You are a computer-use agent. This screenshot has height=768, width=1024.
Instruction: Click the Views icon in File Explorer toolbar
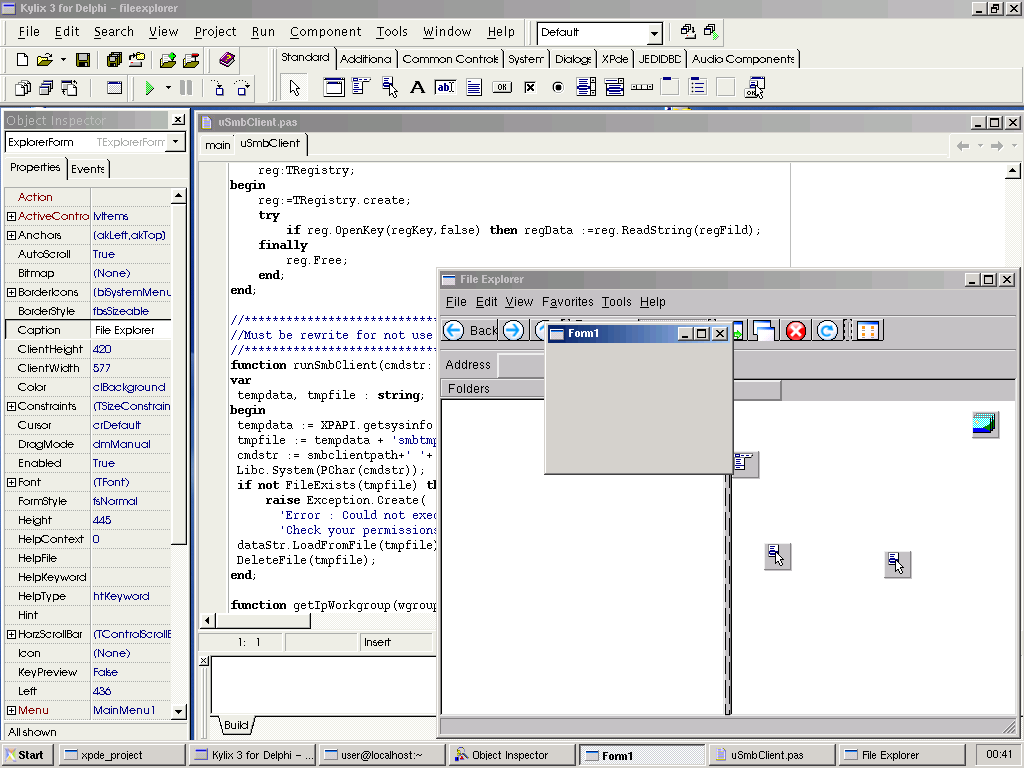tap(868, 331)
